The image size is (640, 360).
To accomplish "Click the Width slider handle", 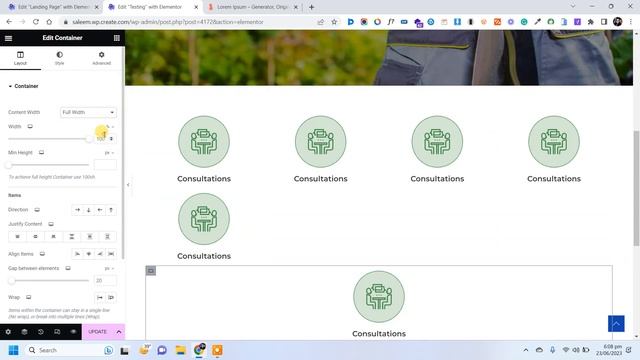I will coord(89,139).
